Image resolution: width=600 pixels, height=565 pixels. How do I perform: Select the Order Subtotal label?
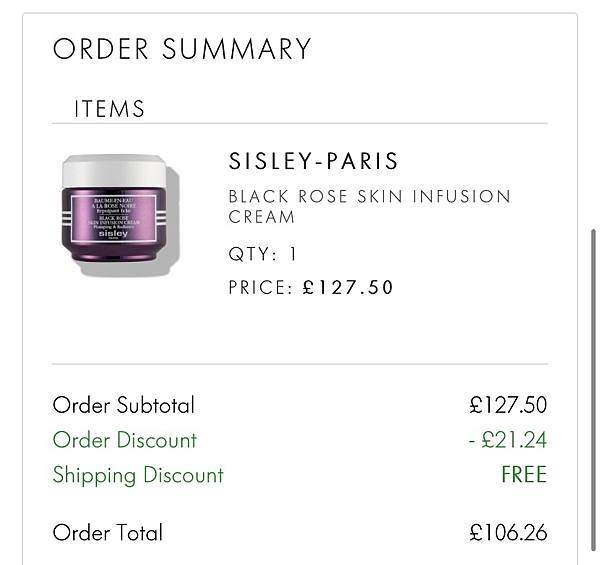(x=124, y=405)
